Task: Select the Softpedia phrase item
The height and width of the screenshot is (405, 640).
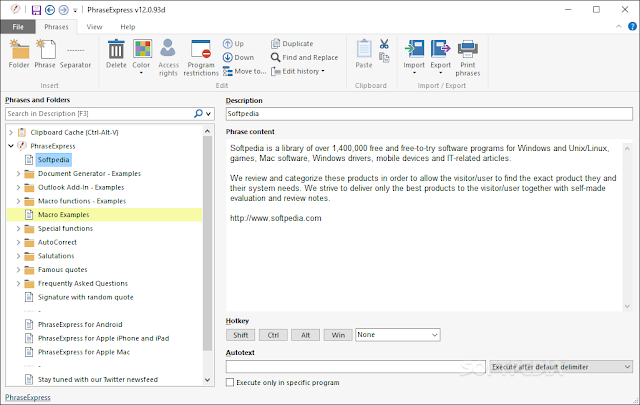Action: pyautogui.click(x=53, y=160)
